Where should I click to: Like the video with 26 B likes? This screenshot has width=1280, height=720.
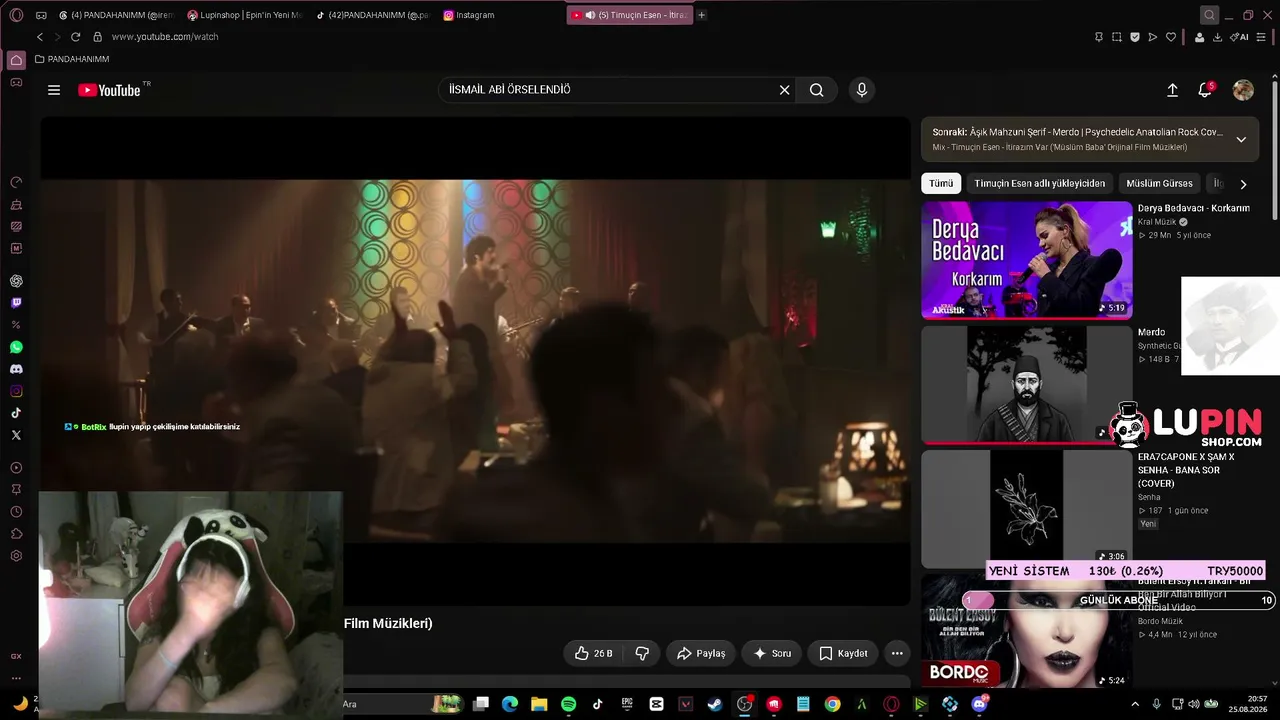click(x=593, y=653)
